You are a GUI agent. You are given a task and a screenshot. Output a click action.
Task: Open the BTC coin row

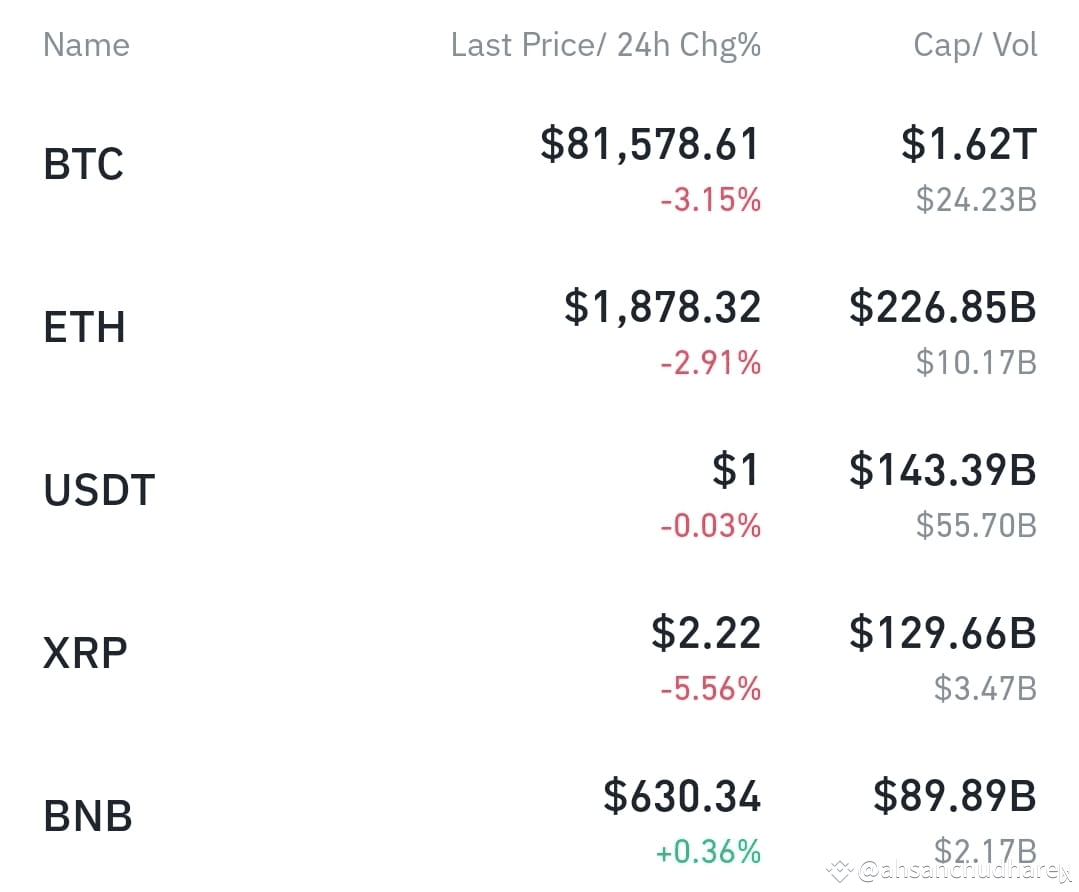click(540, 166)
